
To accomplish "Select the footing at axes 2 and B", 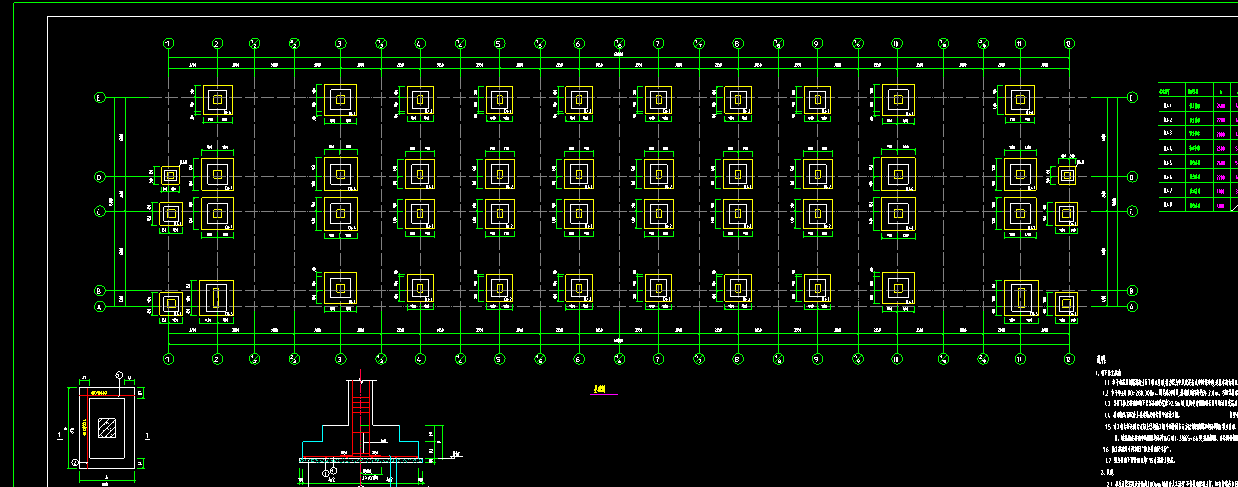I will tap(217, 296).
